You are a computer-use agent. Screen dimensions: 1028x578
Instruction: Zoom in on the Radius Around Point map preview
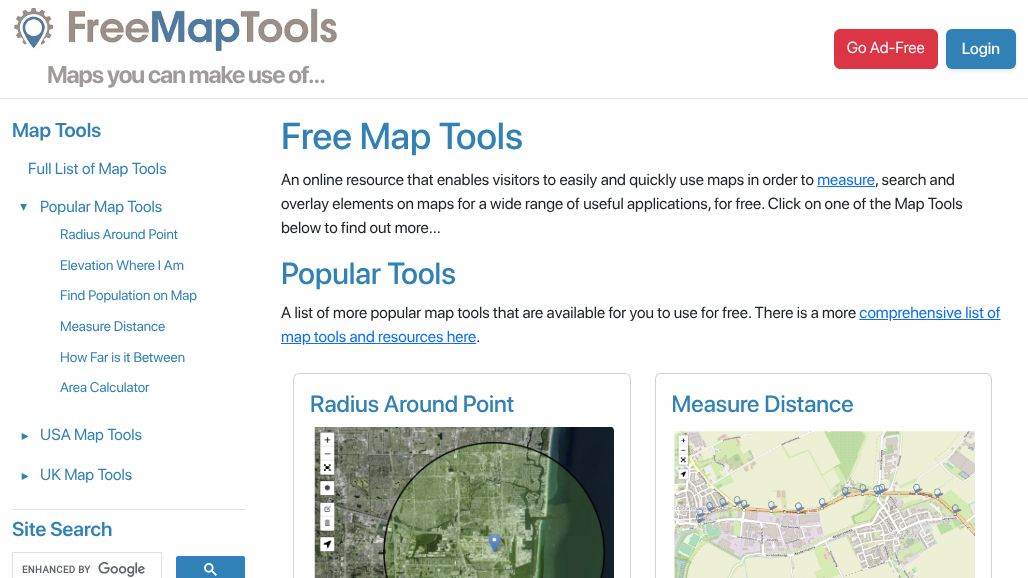point(326,440)
